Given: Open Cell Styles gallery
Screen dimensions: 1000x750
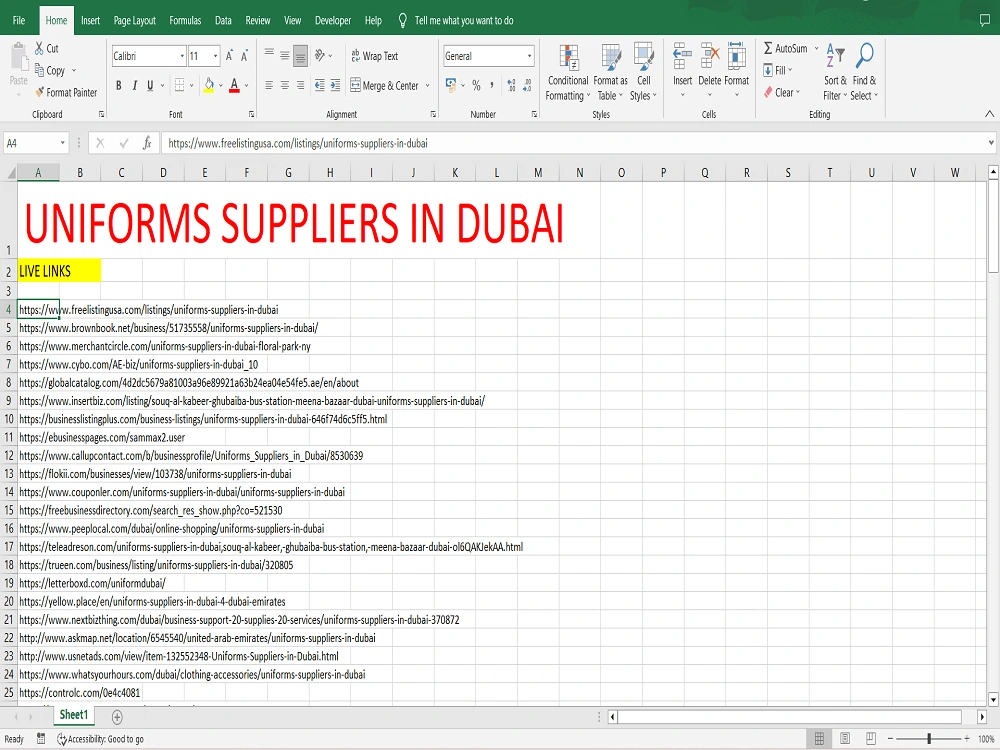Looking at the screenshot, I should point(643,71).
